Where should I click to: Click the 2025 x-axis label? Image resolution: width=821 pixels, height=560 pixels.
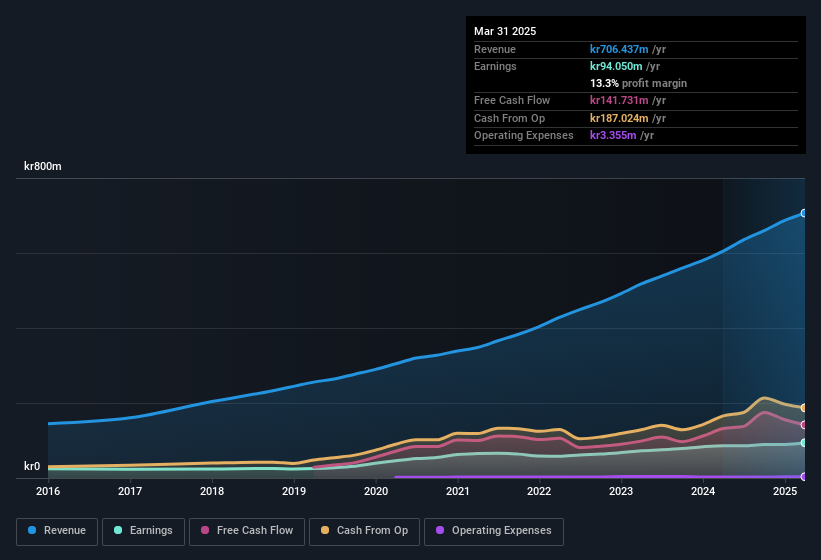tap(785, 491)
